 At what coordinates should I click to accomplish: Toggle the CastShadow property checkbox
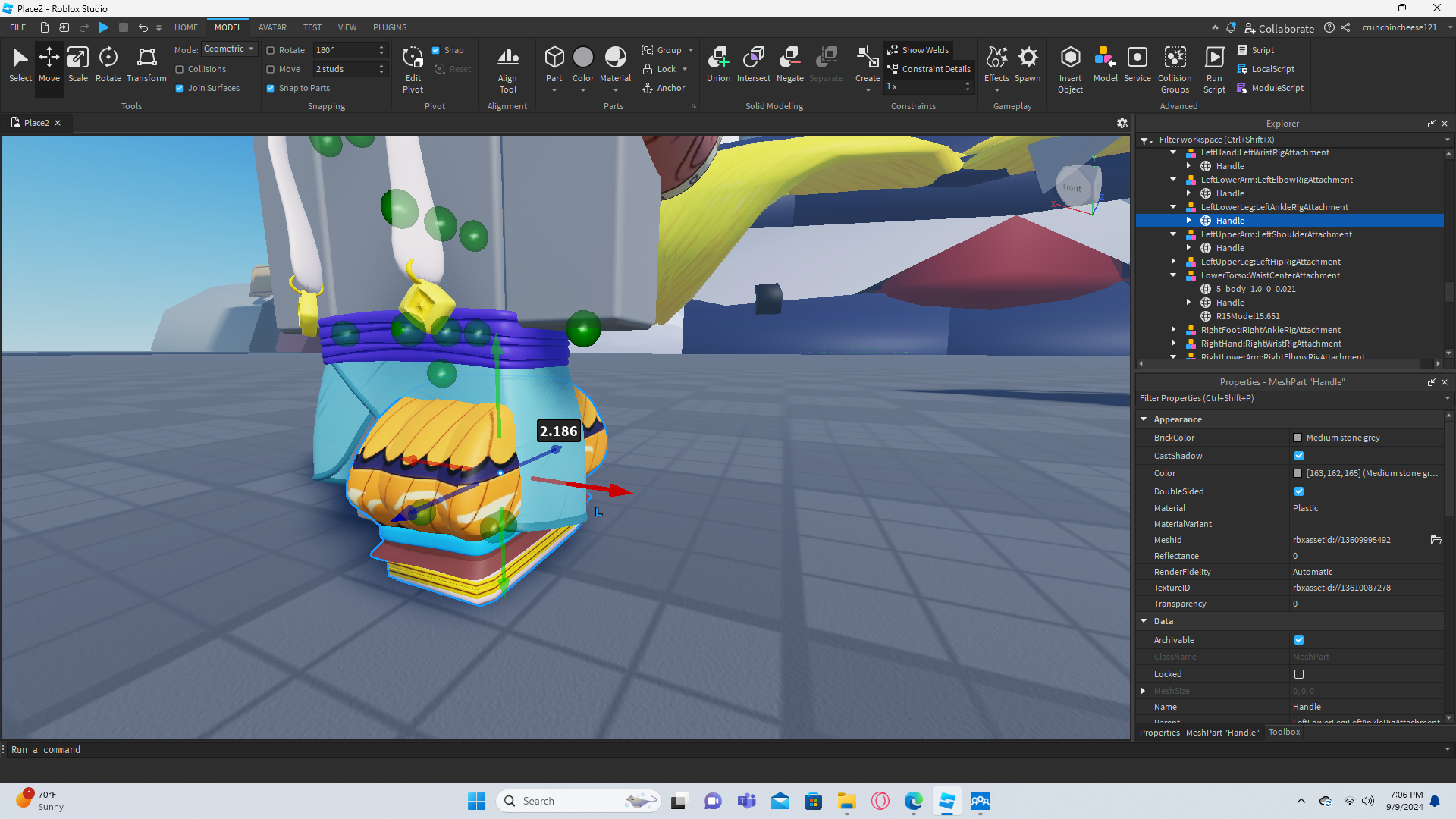(1299, 456)
